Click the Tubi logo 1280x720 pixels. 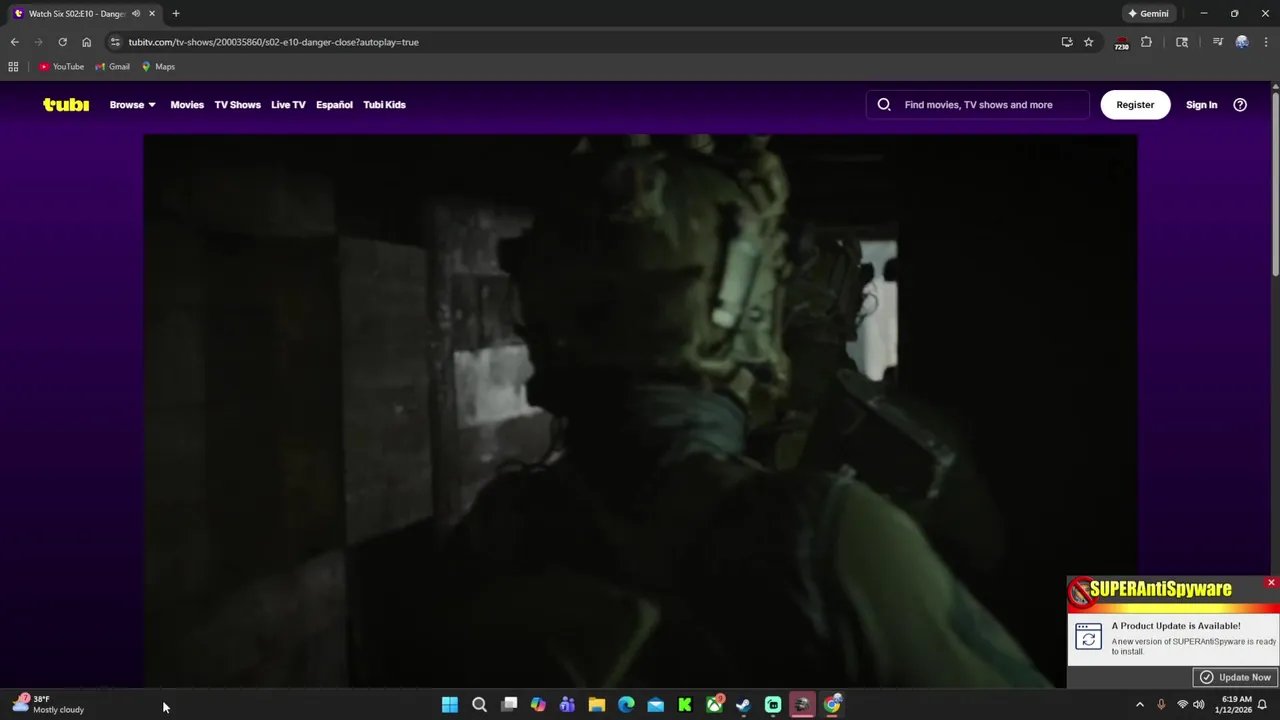[x=66, y=105]
